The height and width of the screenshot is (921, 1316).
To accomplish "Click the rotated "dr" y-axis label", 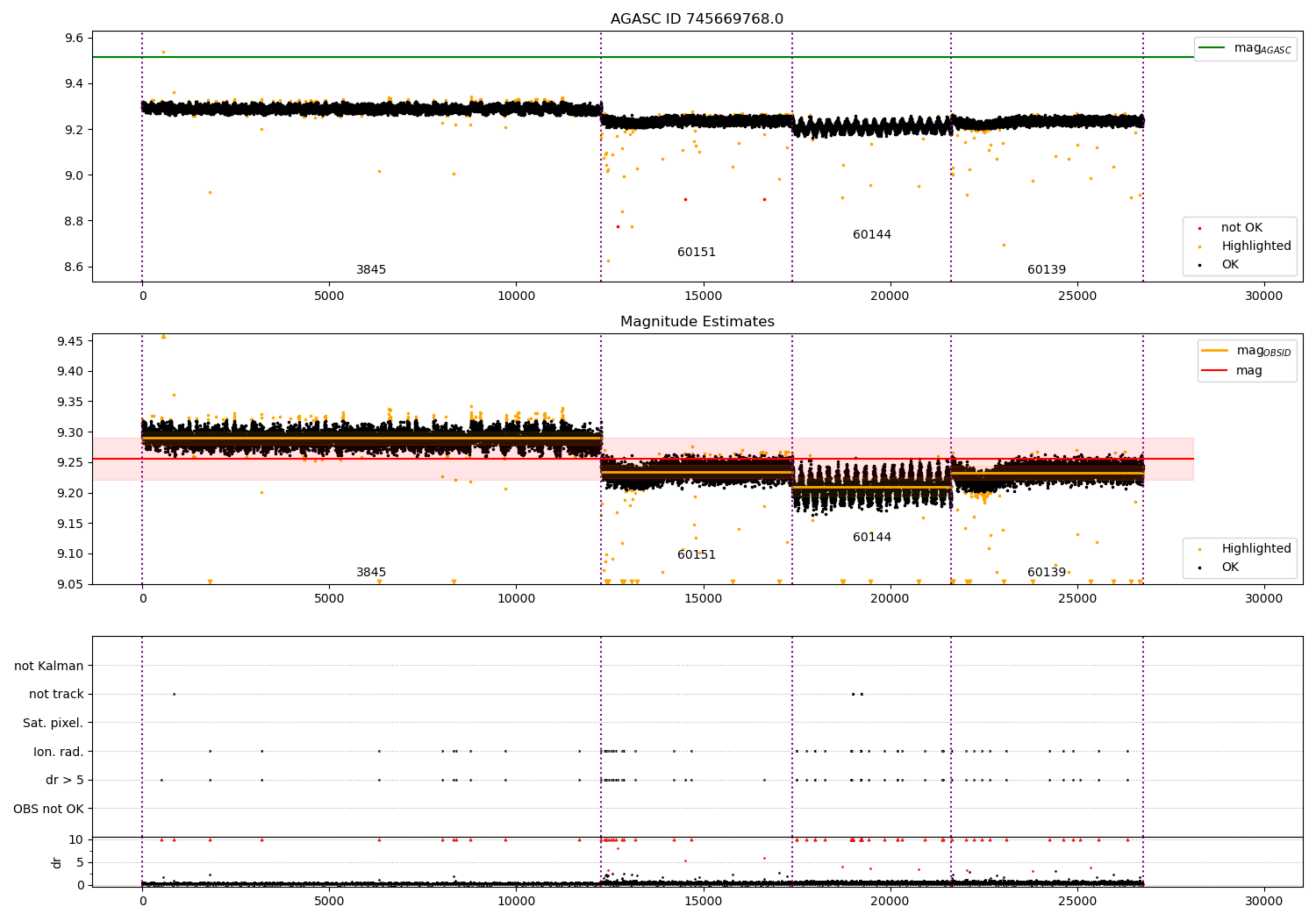I will click(x=57, y=862).
